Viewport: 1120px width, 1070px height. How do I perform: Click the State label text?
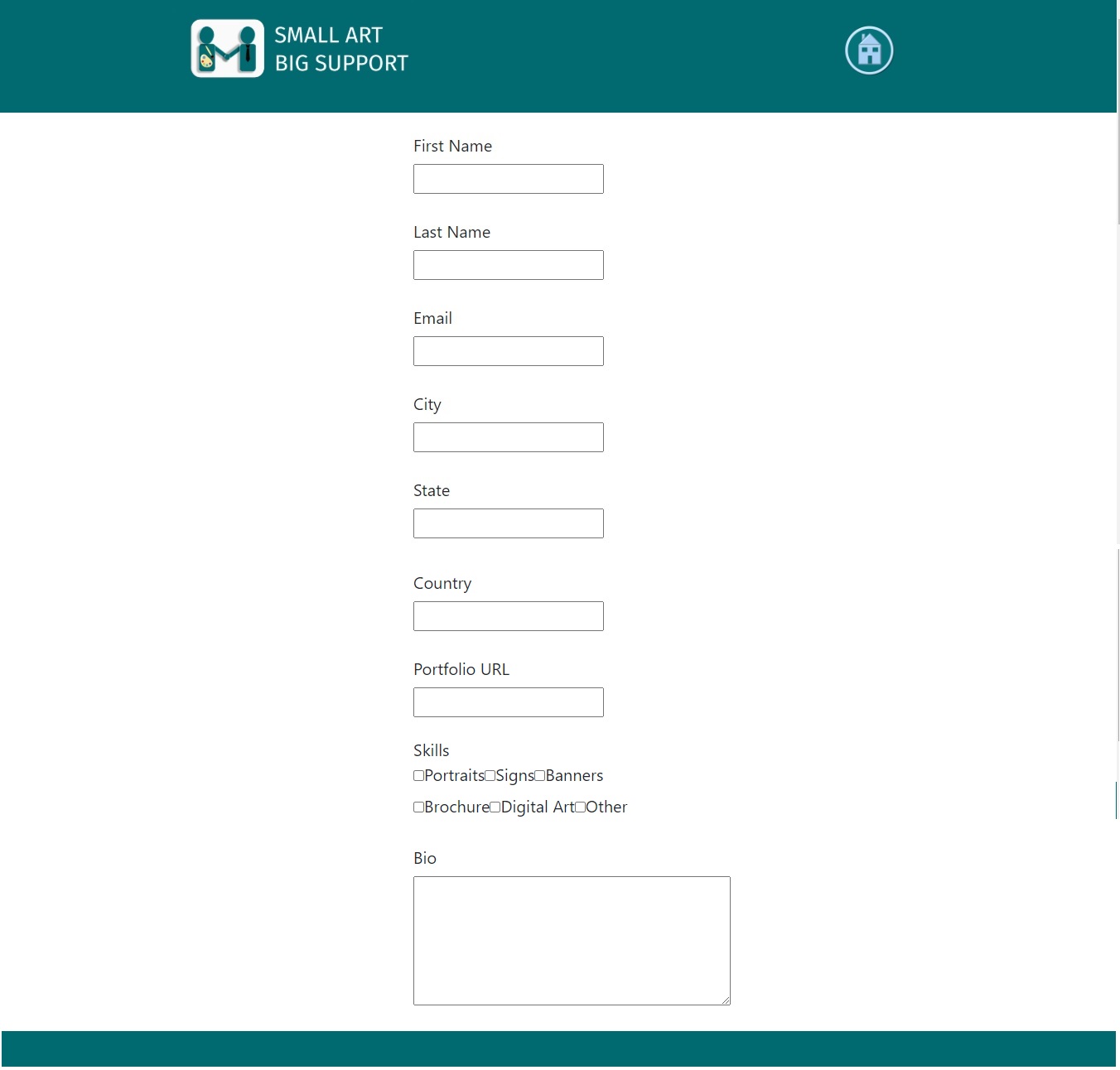point(432,490)
